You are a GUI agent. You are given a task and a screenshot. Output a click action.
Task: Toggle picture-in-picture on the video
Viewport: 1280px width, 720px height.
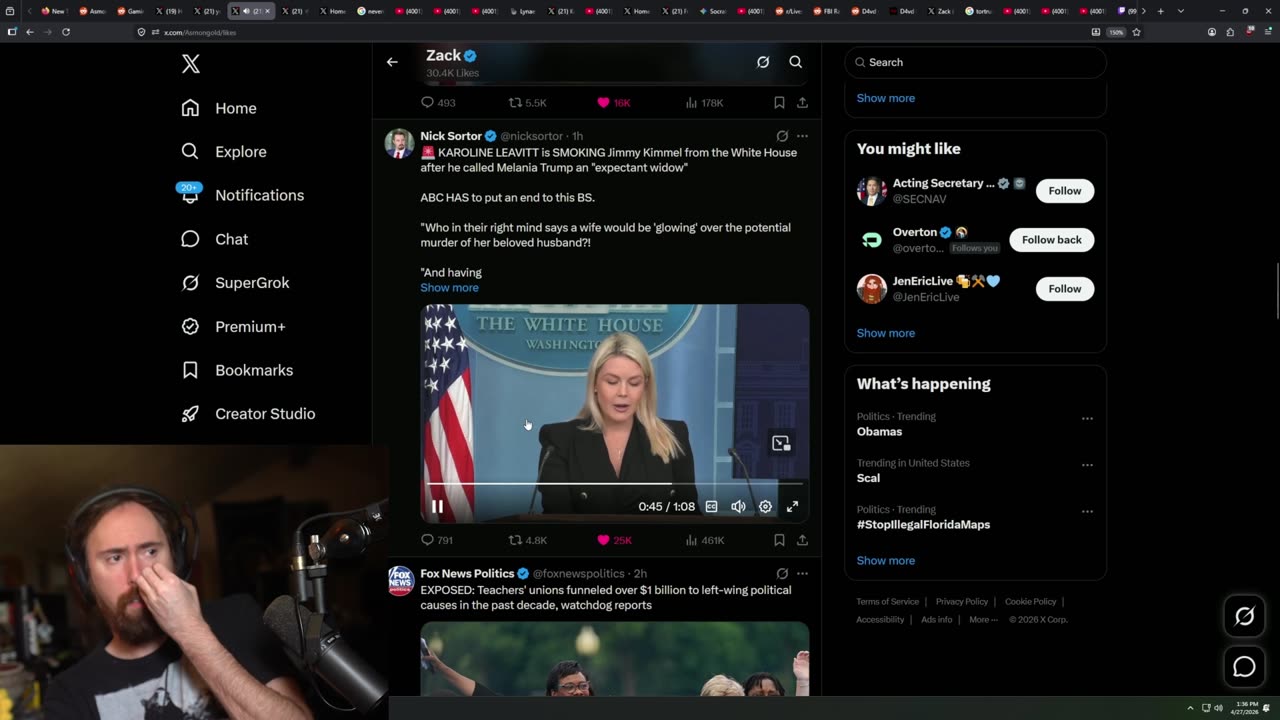click(x=781, y=443)
